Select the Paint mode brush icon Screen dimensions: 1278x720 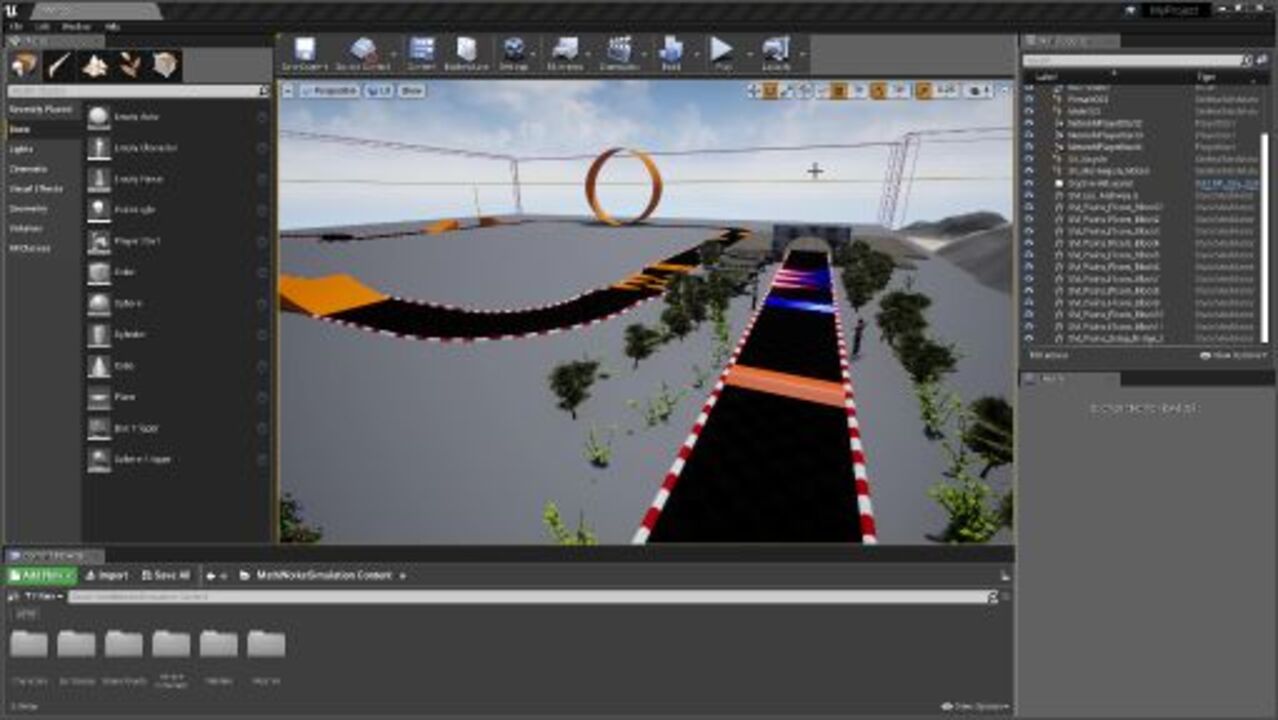tap(60, 66)
